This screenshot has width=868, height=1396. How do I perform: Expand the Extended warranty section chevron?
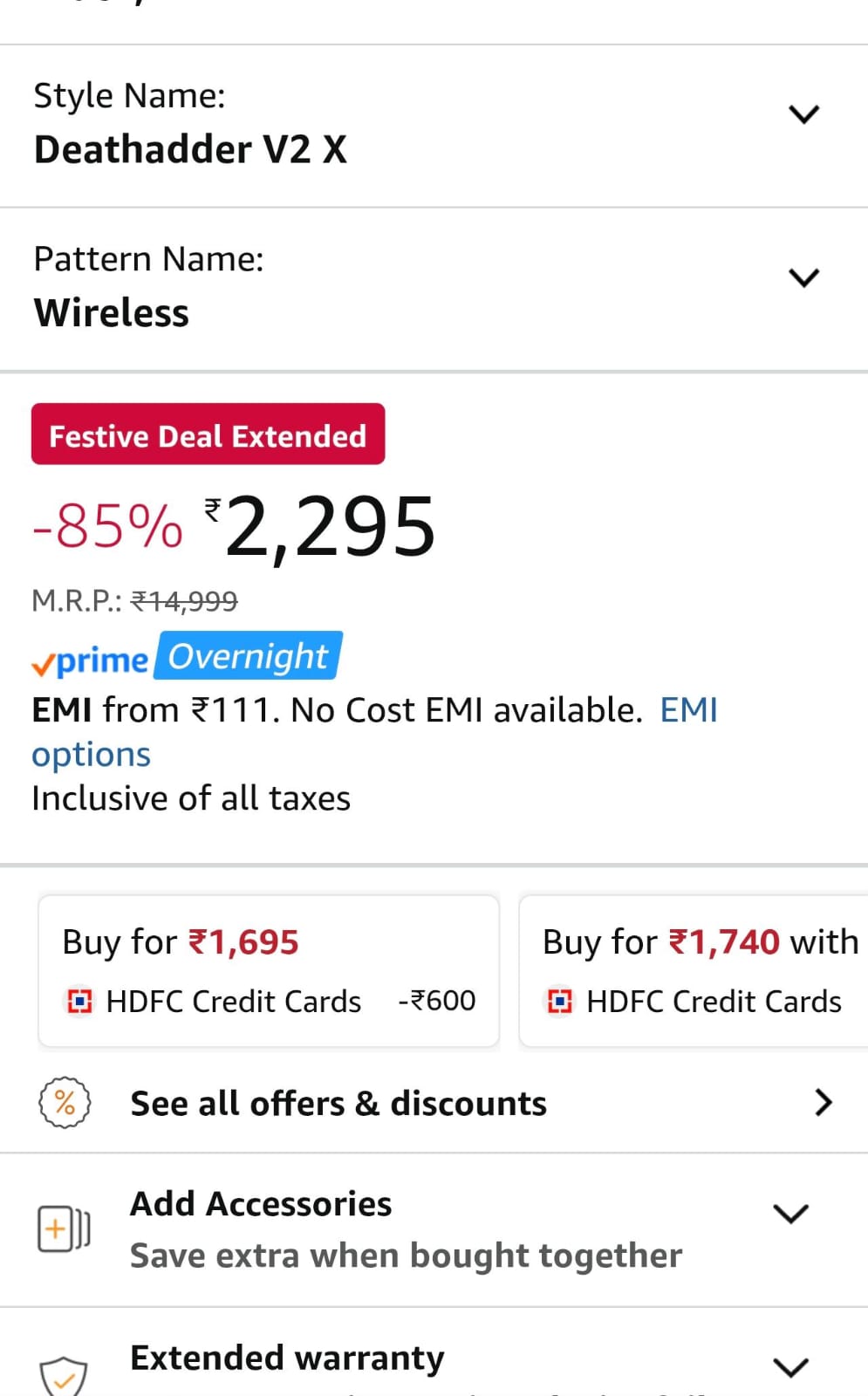pyautogui.click(x=790, y=1367)
